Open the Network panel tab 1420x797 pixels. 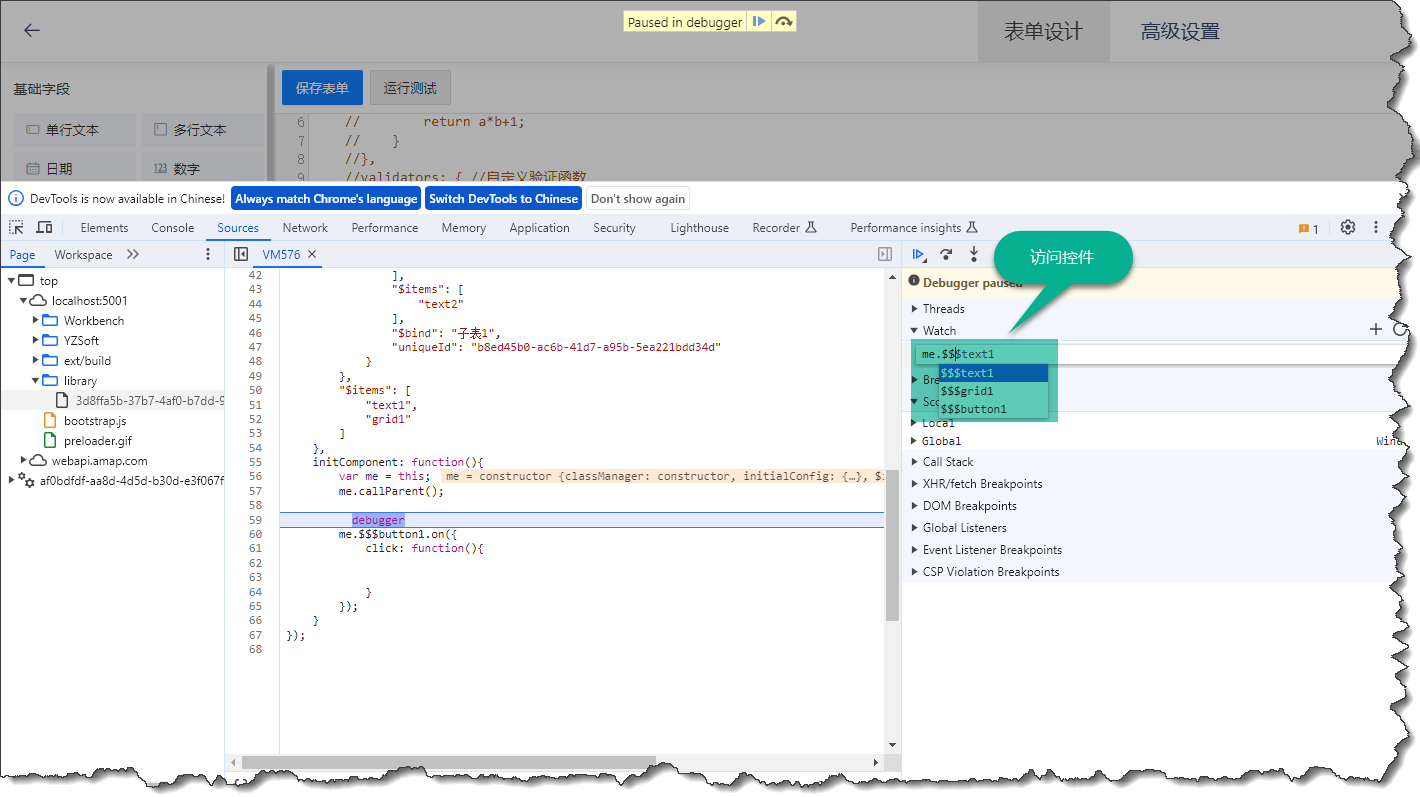[305, 228]
